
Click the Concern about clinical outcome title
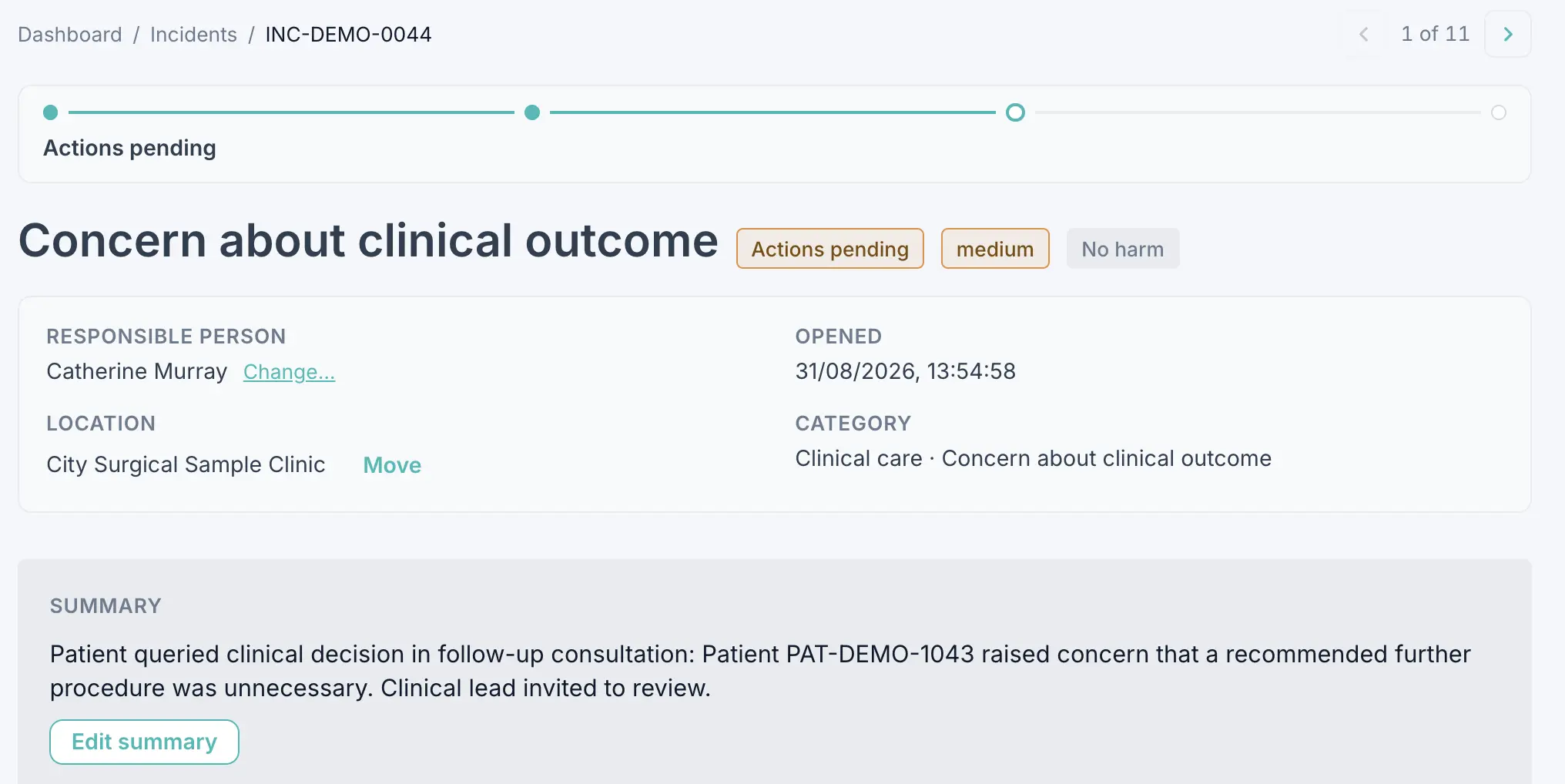[368, 240]
